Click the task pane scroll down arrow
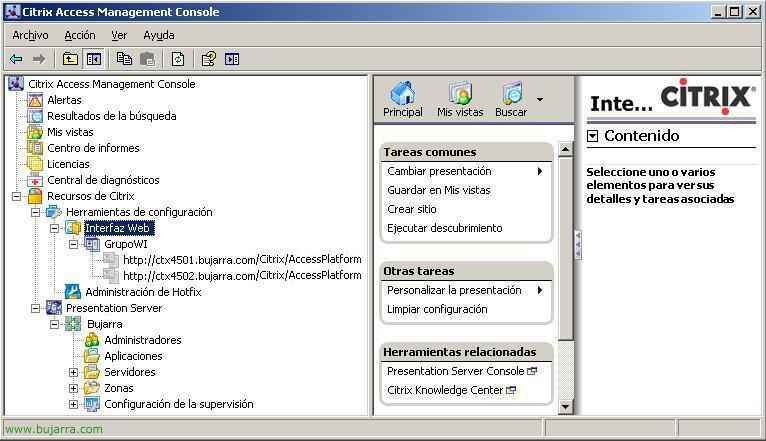766x441 pixels. tap(565, 406)
